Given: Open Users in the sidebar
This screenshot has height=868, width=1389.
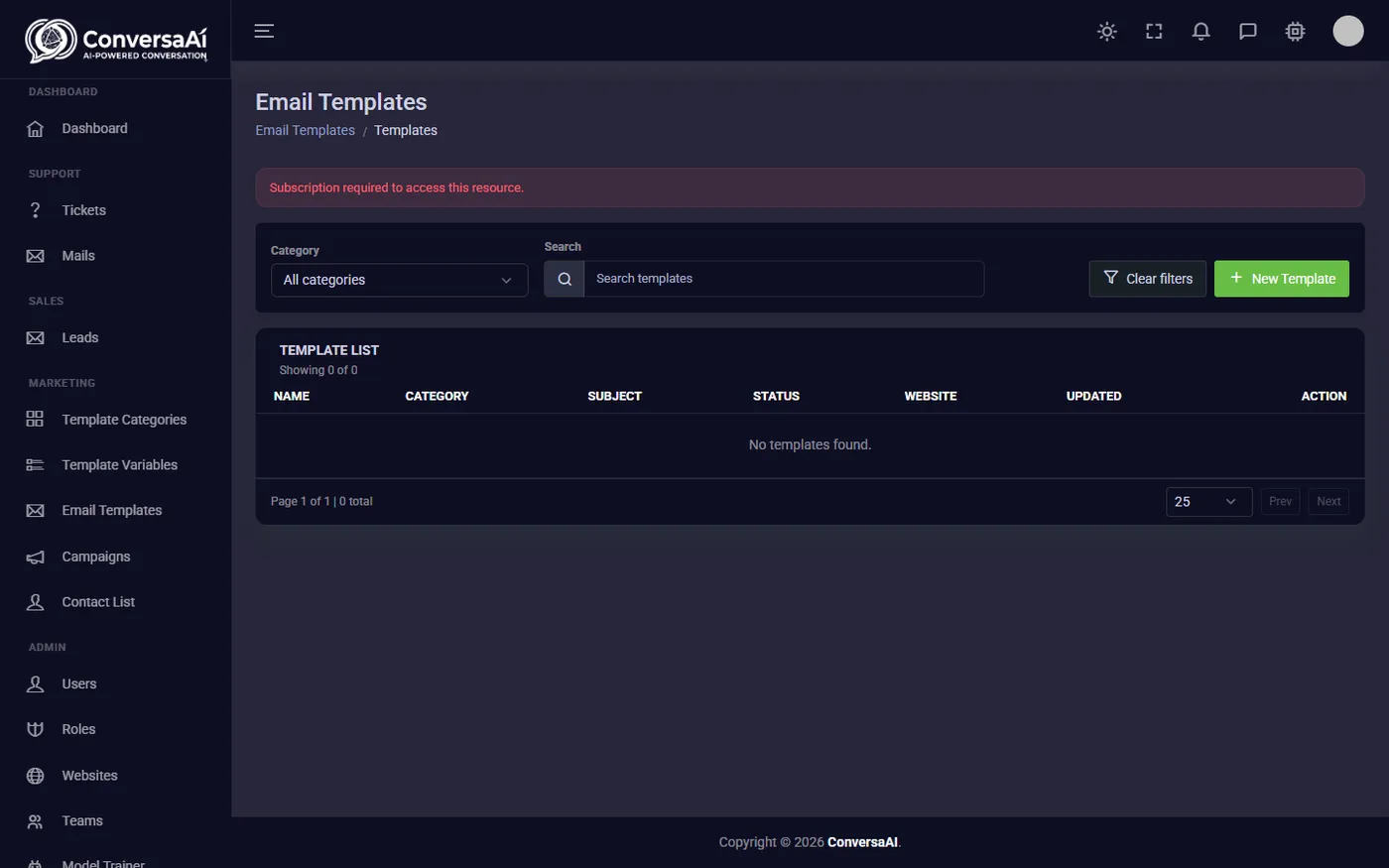Looking at the screenshot, I should point(79,684).
